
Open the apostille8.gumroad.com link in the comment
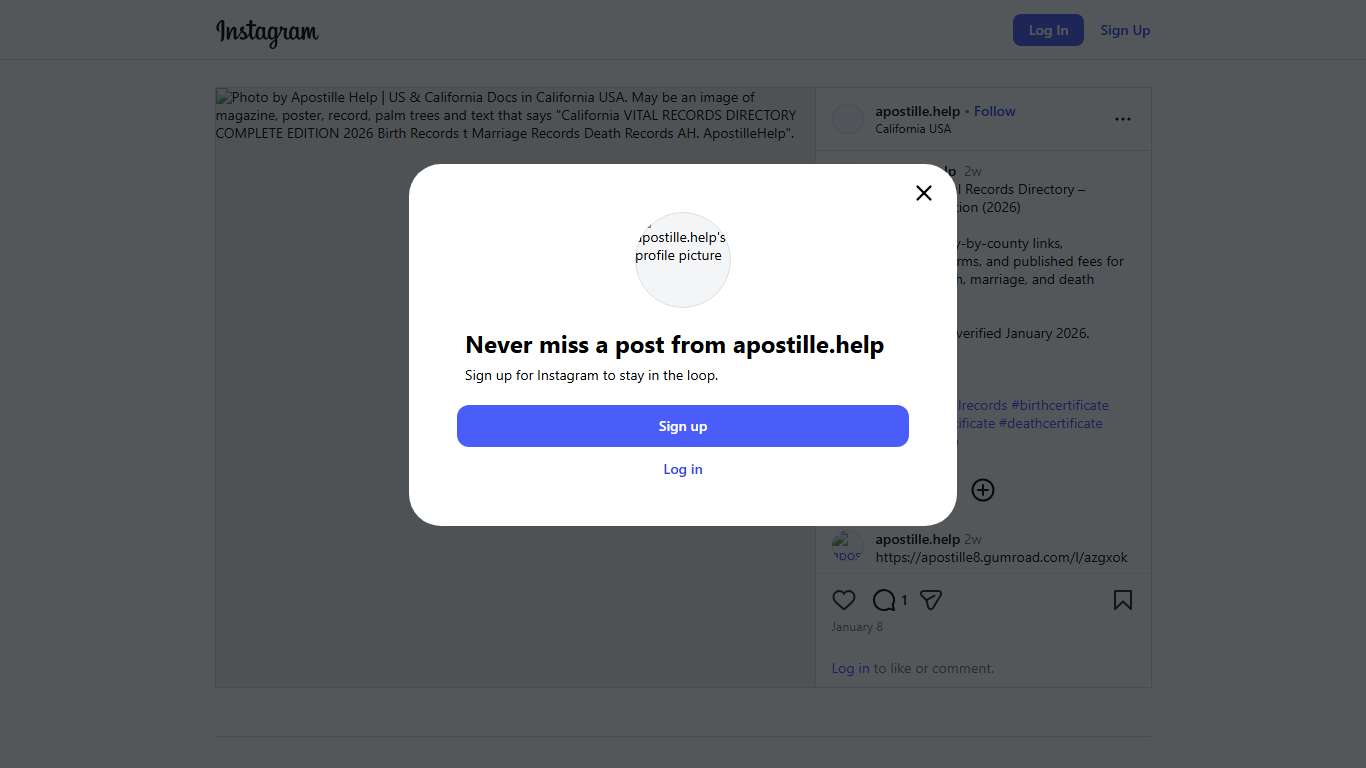click(x=1001, y=557)
